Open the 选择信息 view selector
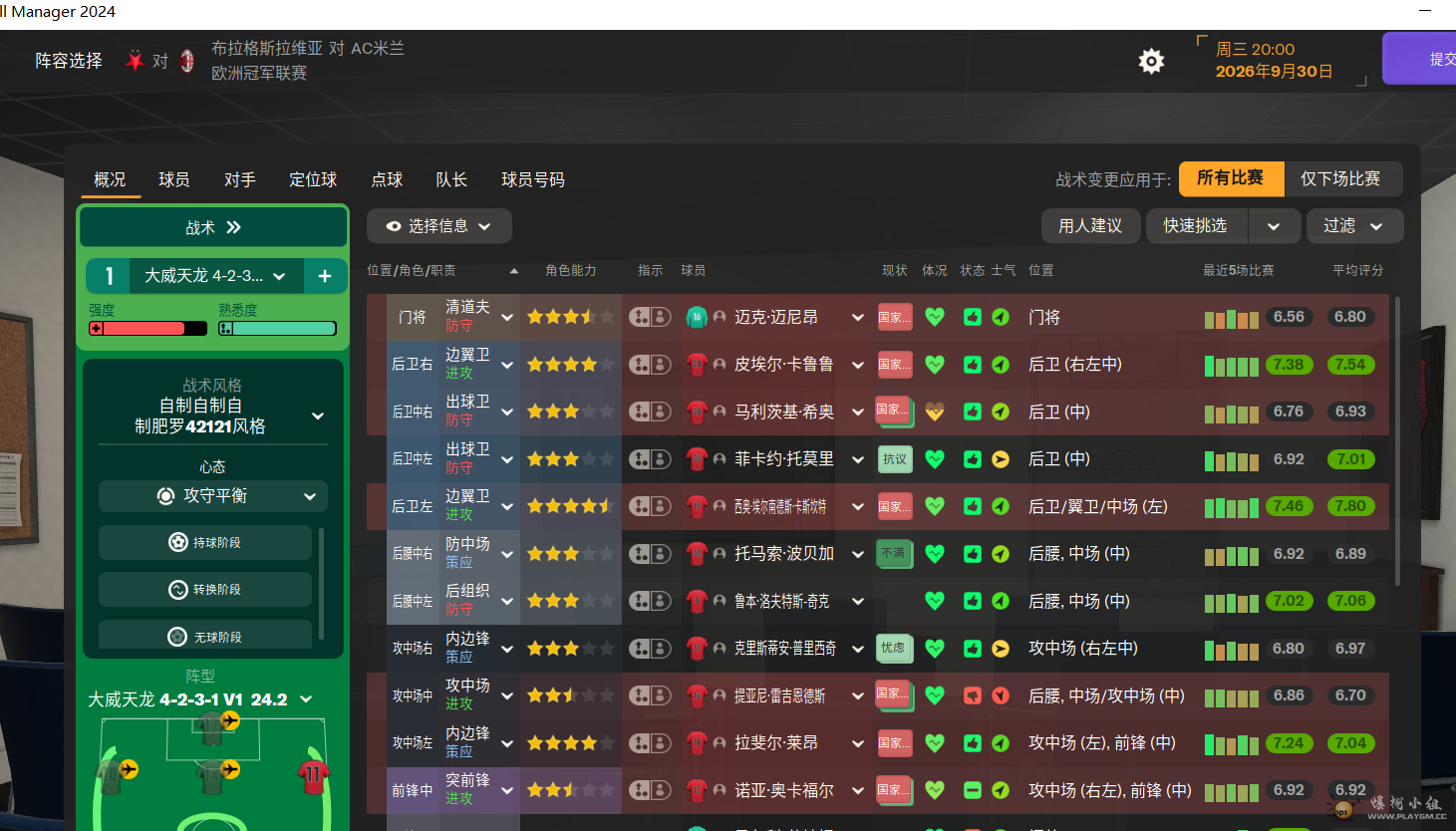 (x=438, y=226)
